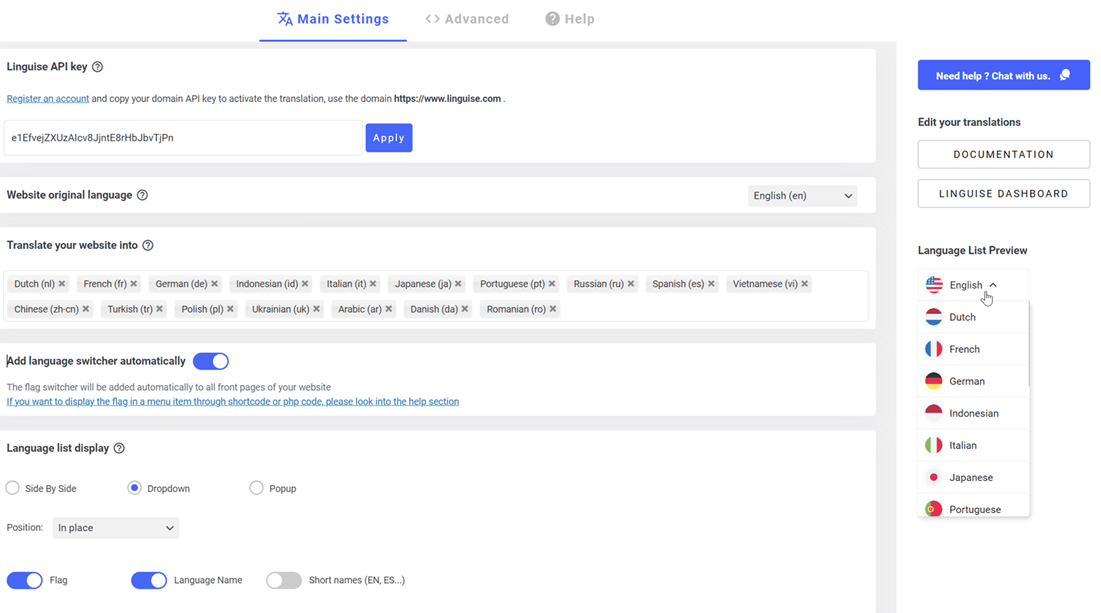
Task: Open help tooltip for Linguise API key
Action: pyautogui.click(x=98, y=67)
